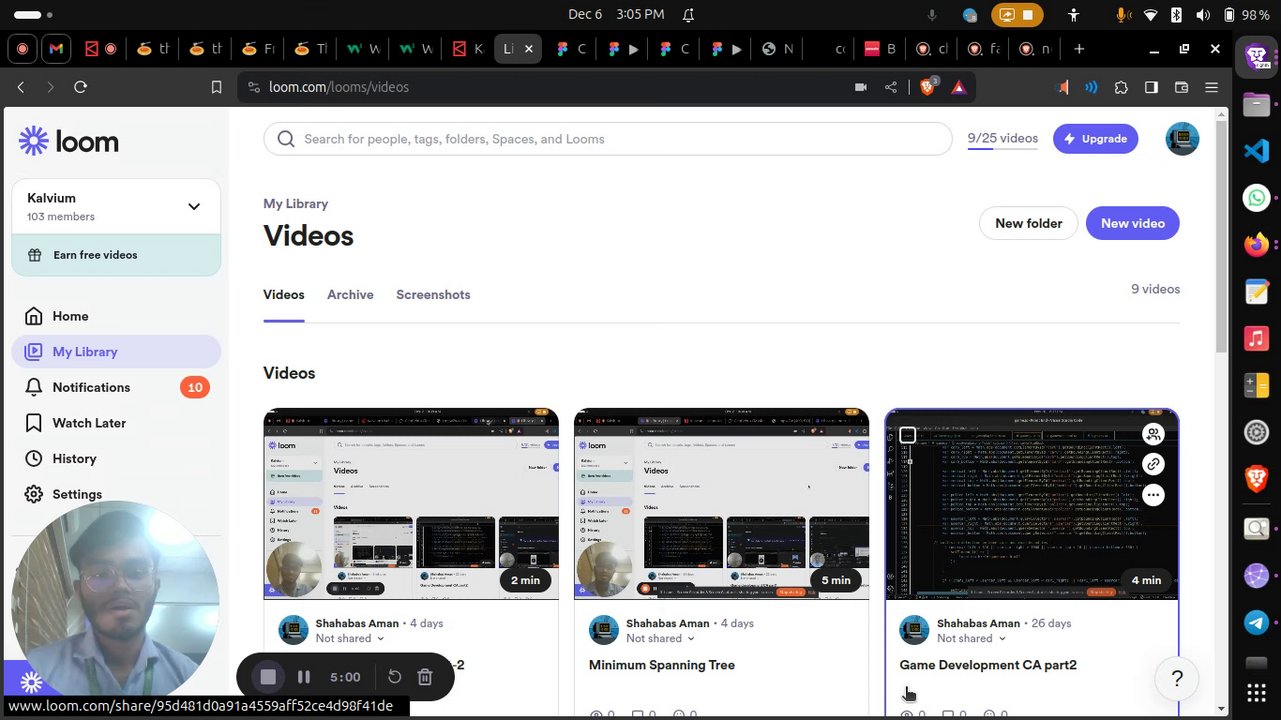This screenshot has height=720, width=1281.
Task: Select My Library in the sidebar
Action: 116,352
